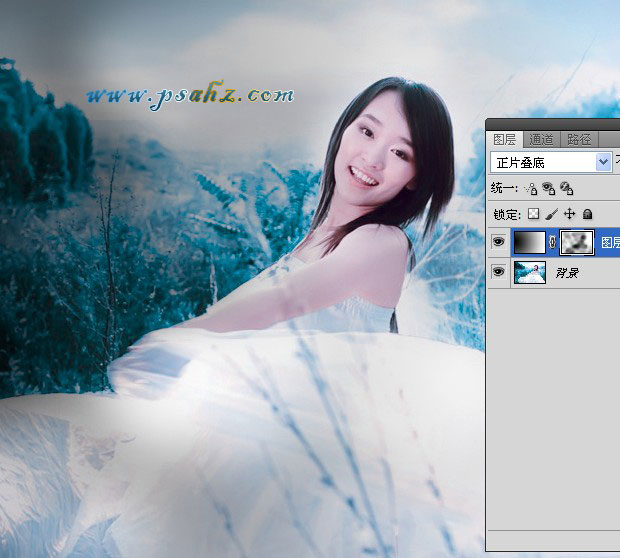This screenshot has width=620, height=558.
Task: Click the layer mask link chain icon
Action: point(551,242)
